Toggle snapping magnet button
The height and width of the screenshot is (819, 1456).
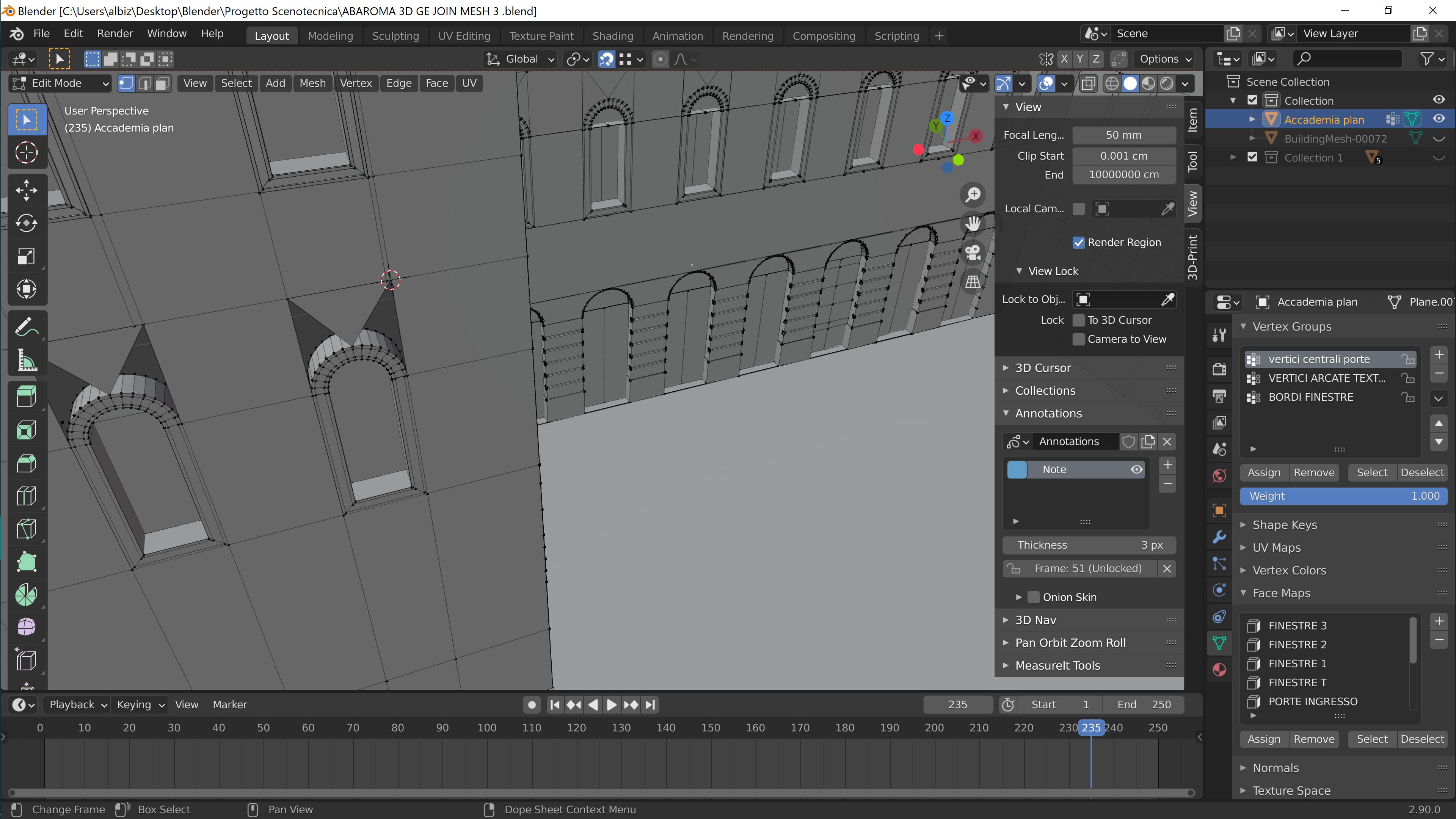point(606,60)
